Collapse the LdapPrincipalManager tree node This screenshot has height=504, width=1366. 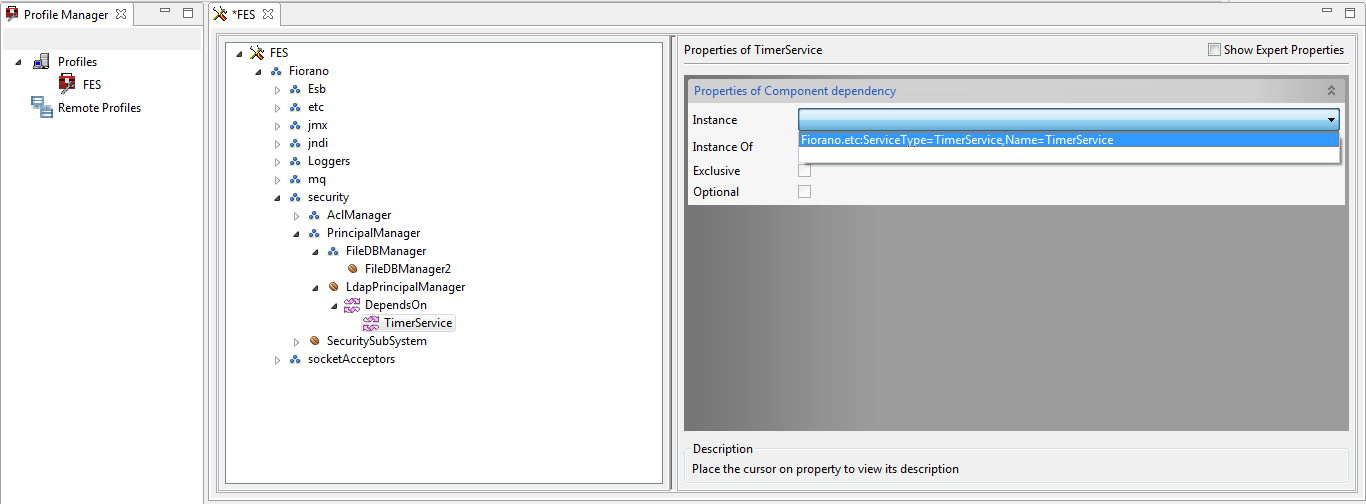point(315,287)
